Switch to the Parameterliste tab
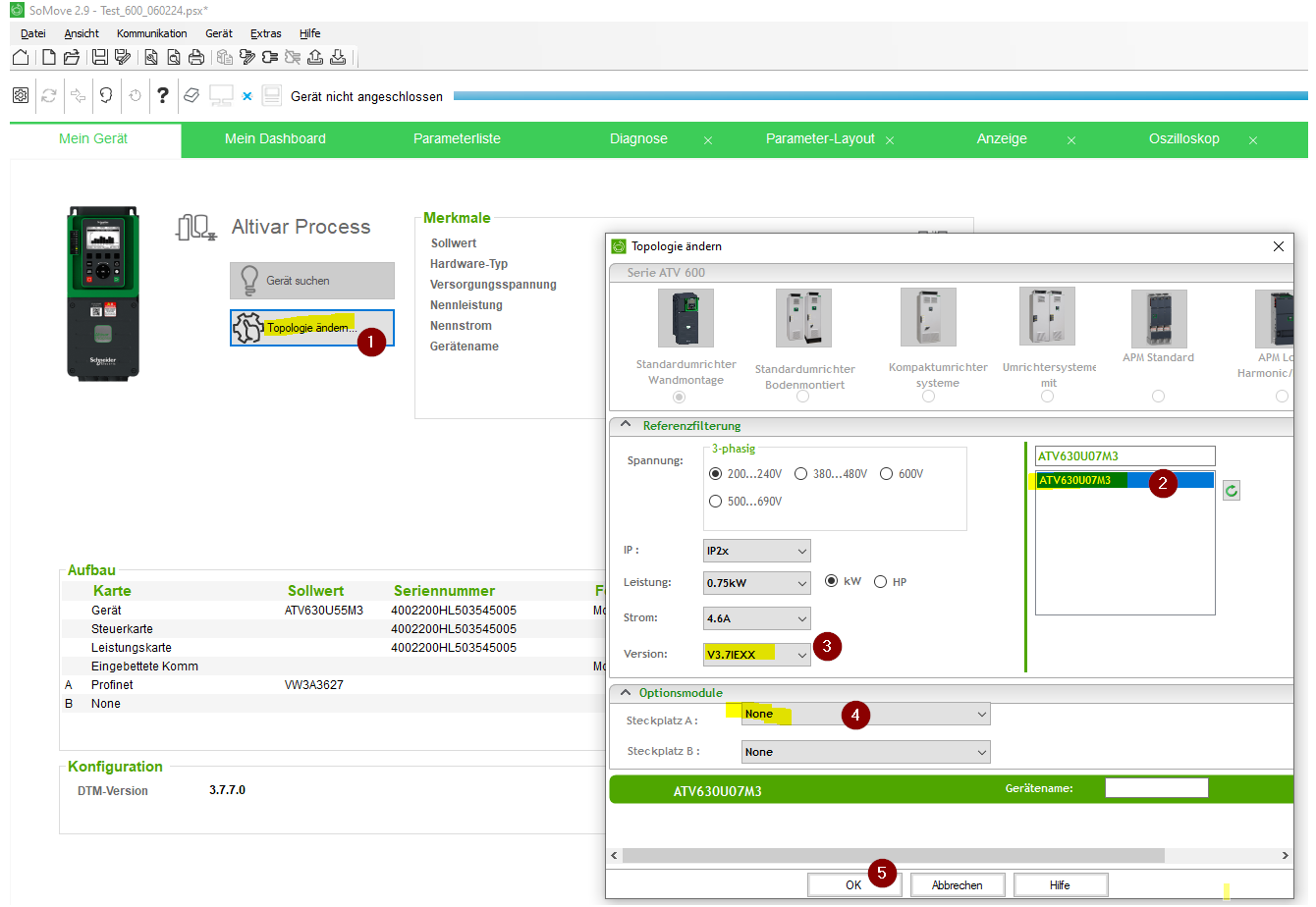1316x907 pixels. 457,139
